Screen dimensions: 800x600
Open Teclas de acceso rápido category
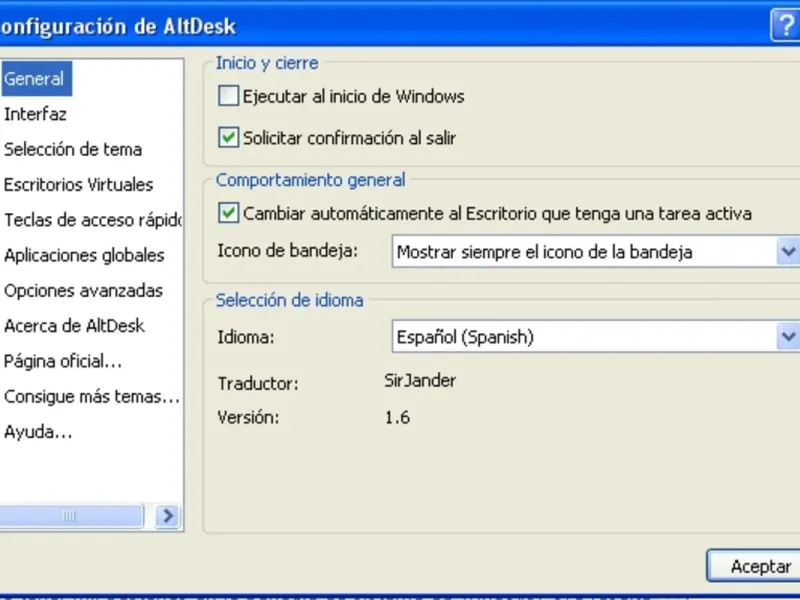tap(92, 220)
